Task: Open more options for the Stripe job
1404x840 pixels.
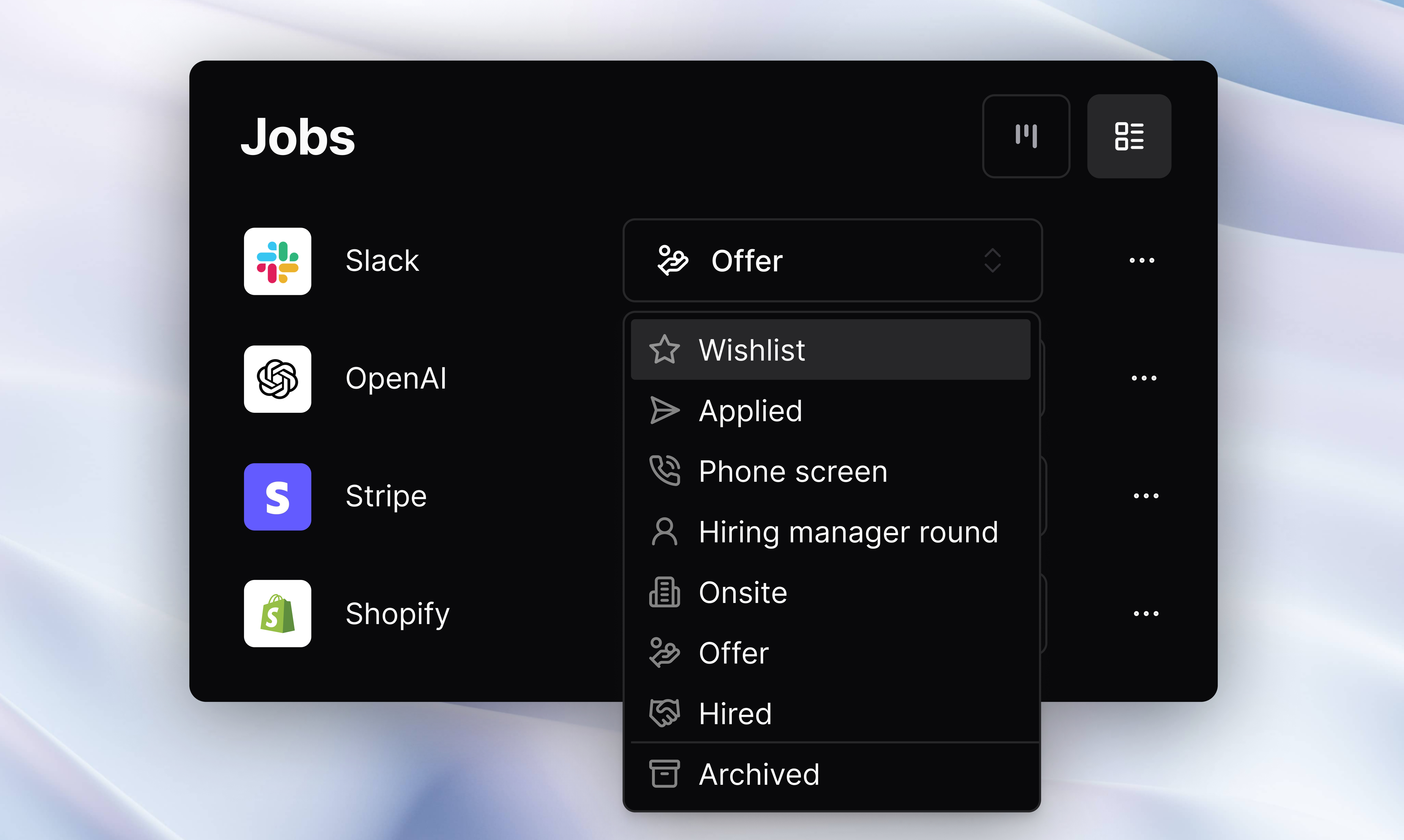Action: [x=1146, y=496]
